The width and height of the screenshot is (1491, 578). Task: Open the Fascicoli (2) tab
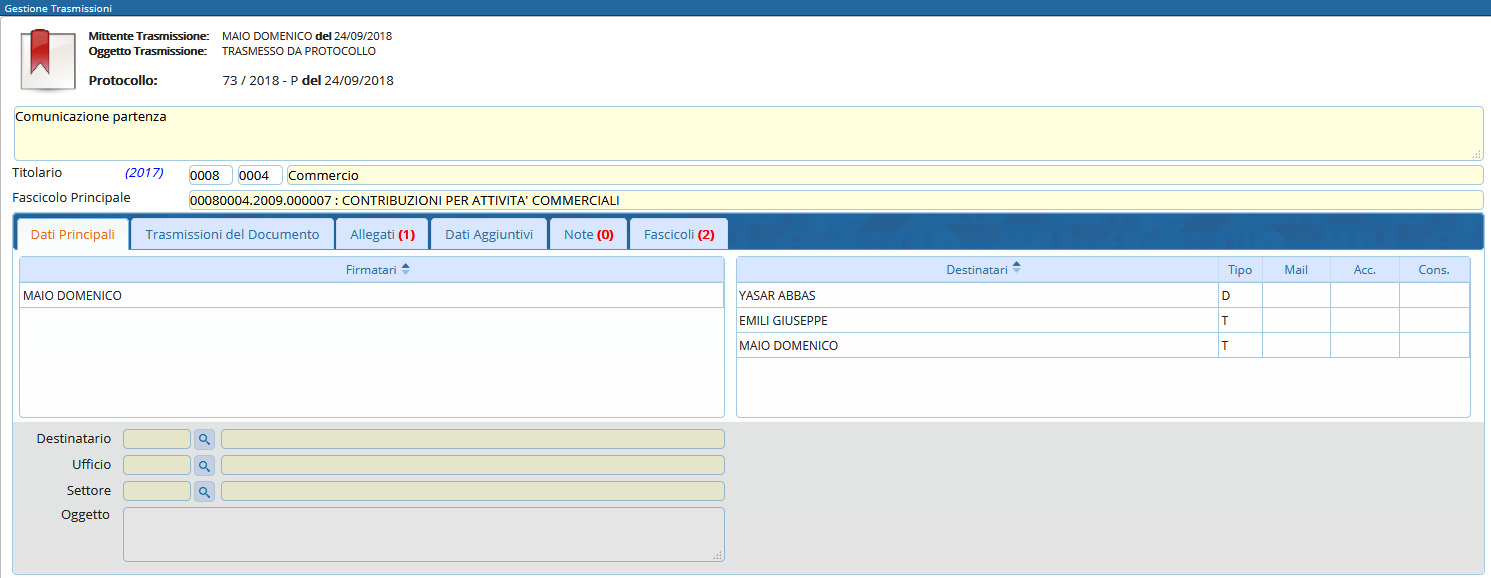[678, 234]
